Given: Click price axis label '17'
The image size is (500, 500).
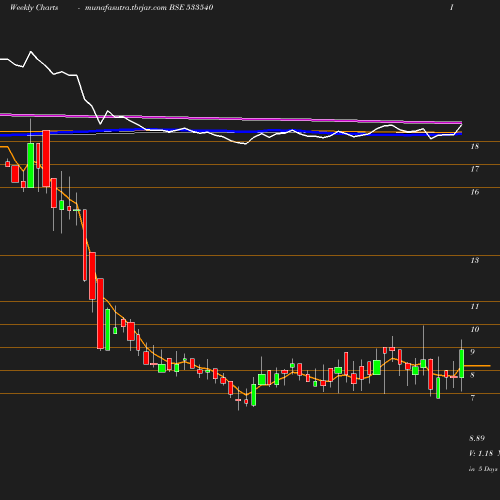Looking at the screenshot, I should pyautogui.click(x=475, y=169).
